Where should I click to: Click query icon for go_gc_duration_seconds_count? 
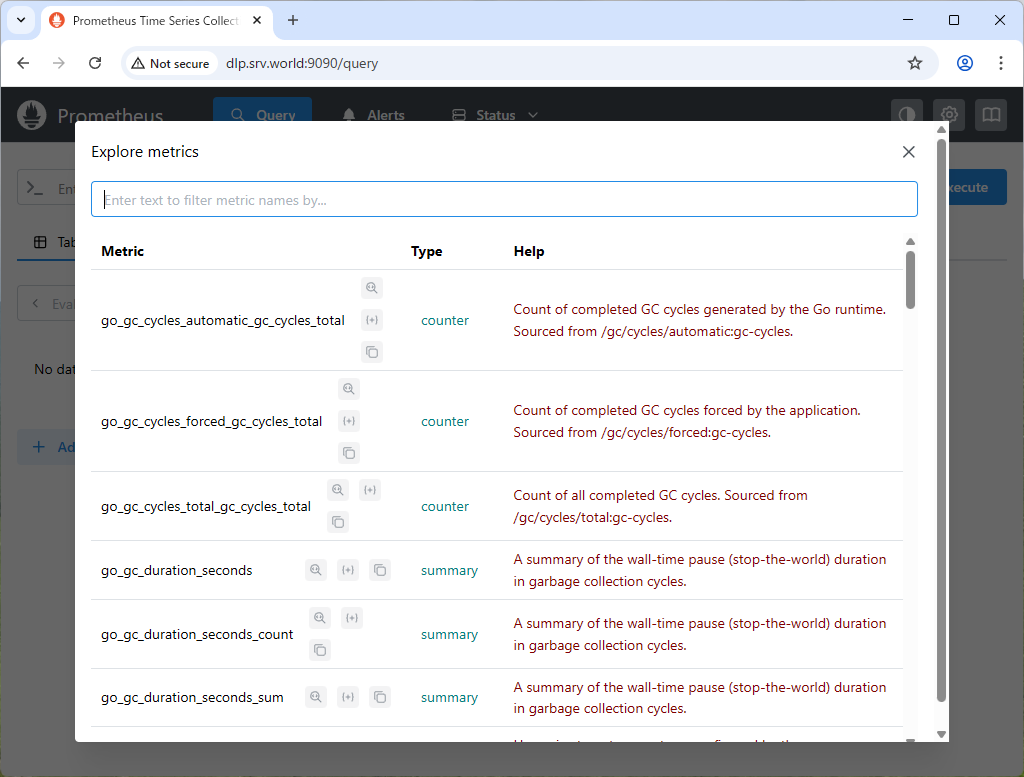coord(319,618)
